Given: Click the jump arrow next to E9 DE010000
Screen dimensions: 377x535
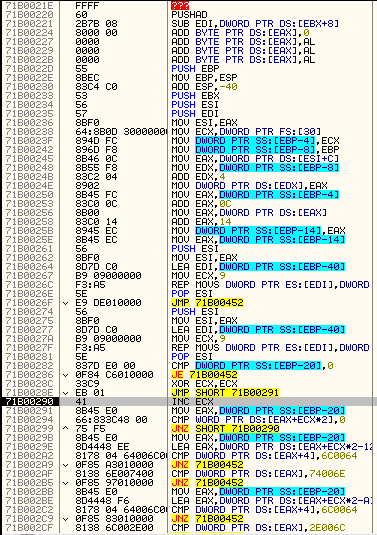Looking at the screenshot, I should (66, 303).
